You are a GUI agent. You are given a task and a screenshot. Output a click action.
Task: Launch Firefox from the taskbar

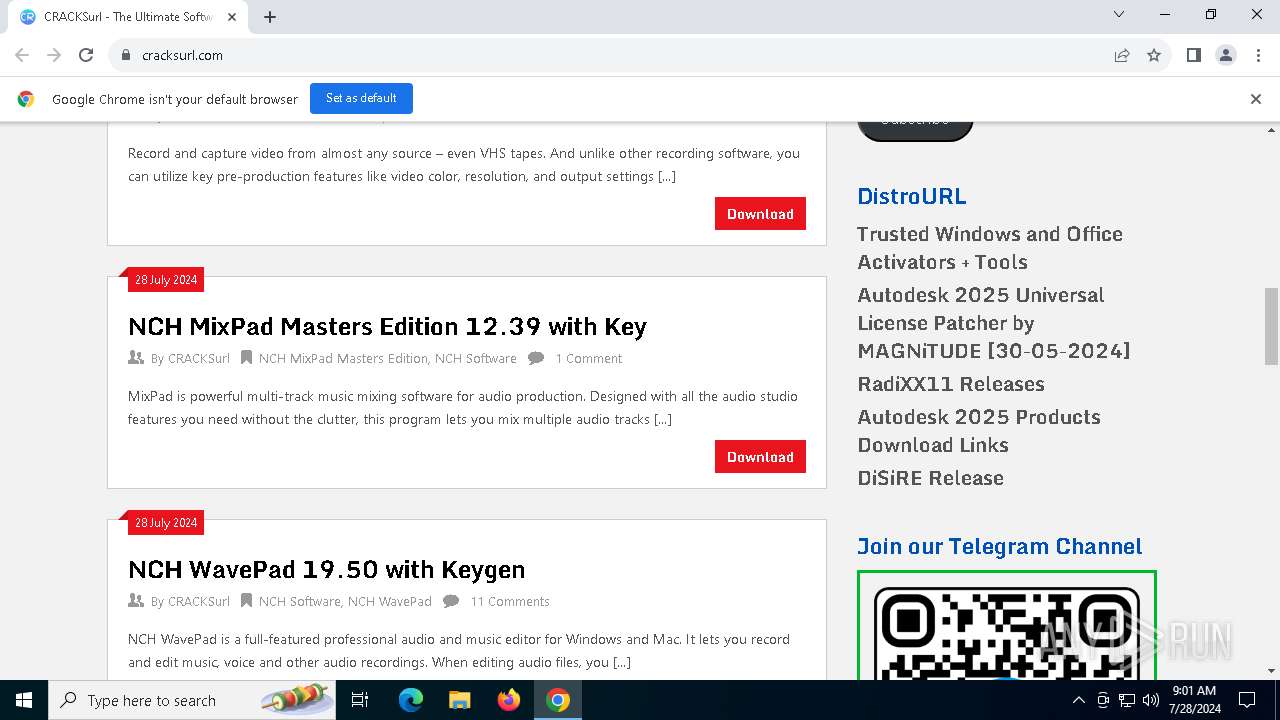[x=509, y=700]
